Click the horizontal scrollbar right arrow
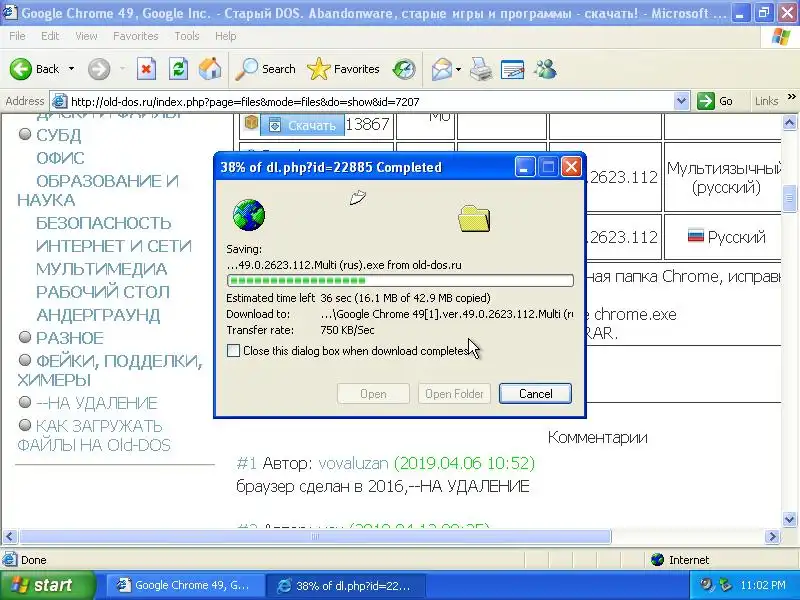Viewport: 800px width, 600px height. click(773, 536)
